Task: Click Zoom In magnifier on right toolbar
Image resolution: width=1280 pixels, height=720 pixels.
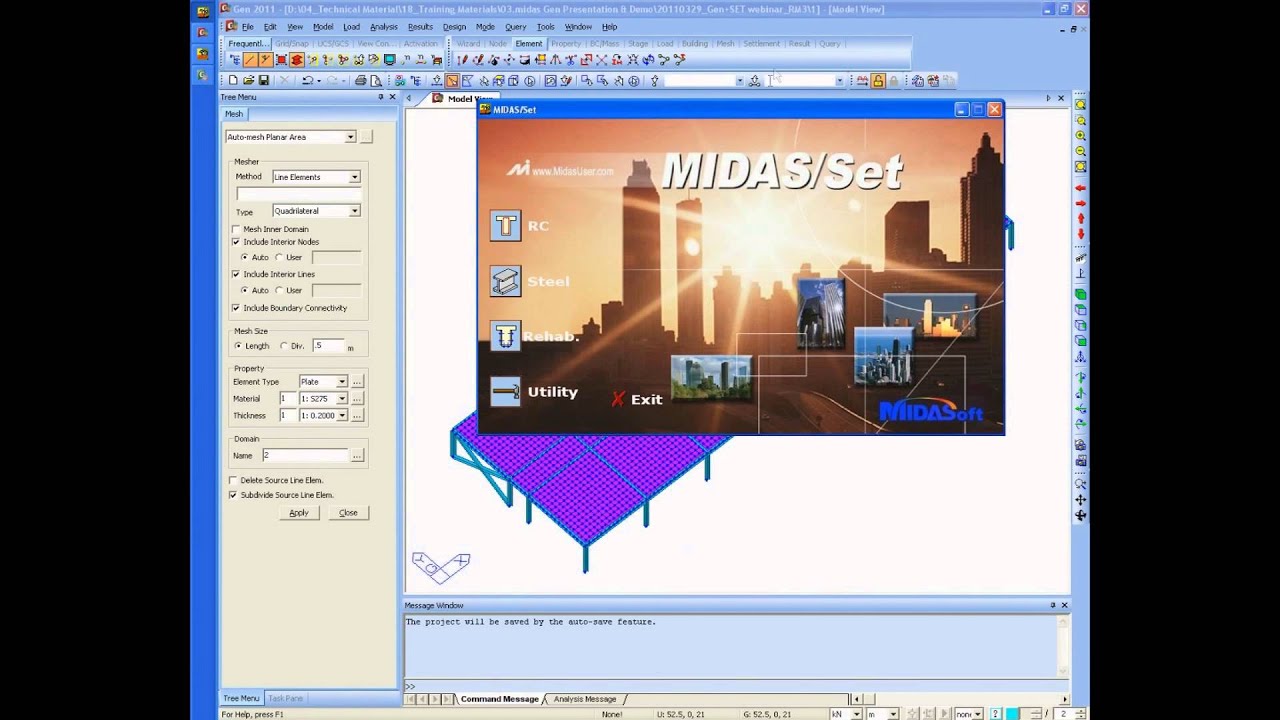Action: pos(1081,135)
